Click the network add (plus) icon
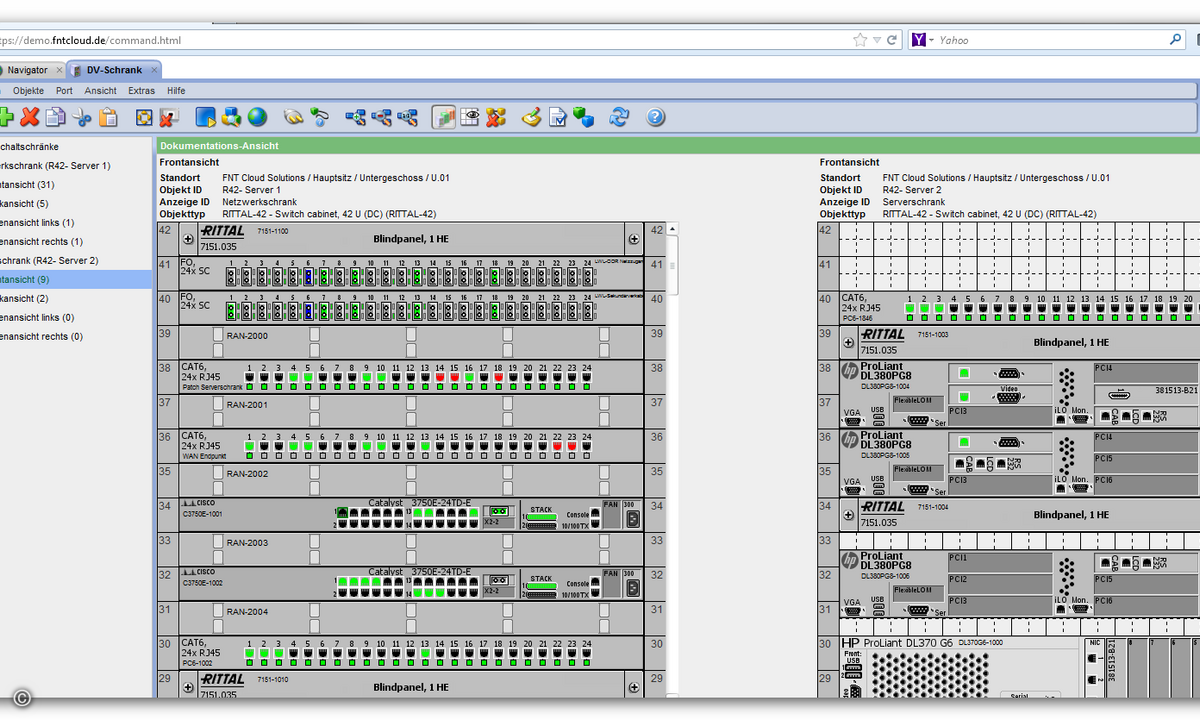 pos(356,117)
